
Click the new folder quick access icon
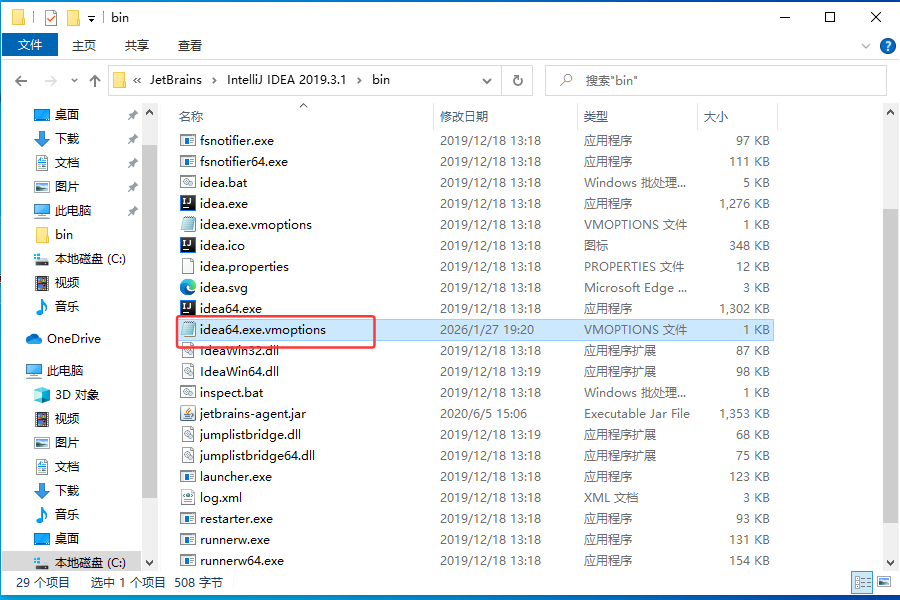73,18
